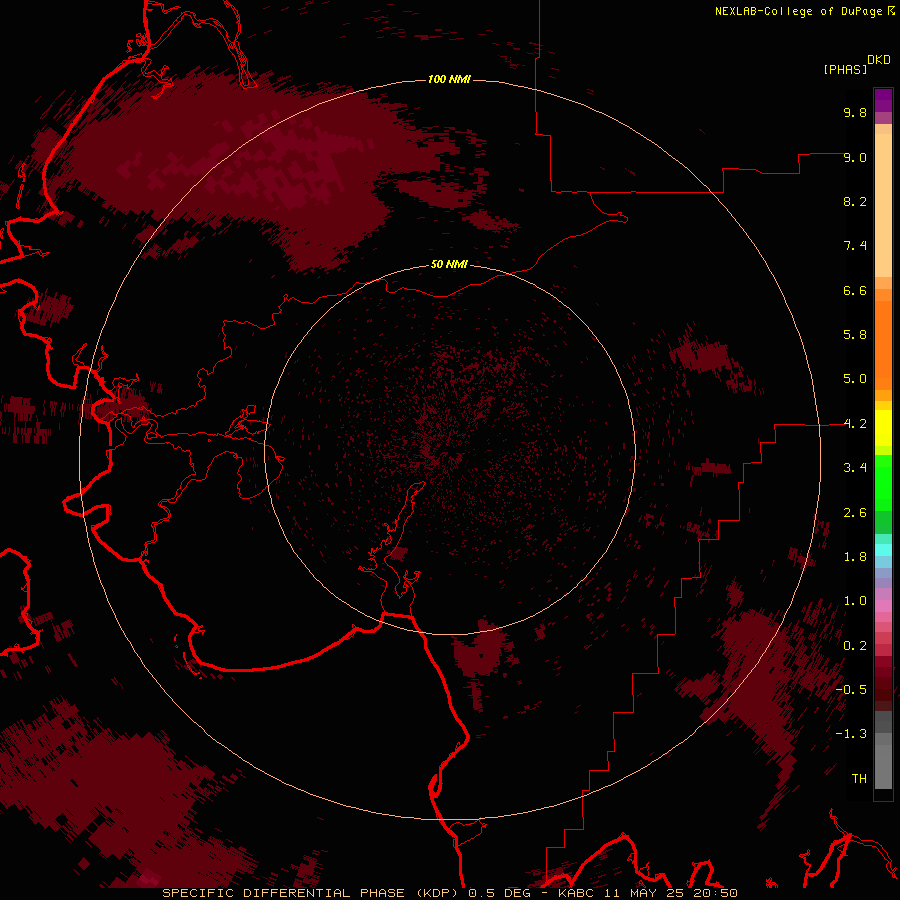Click the product title caption at bottom

(449, 893)
